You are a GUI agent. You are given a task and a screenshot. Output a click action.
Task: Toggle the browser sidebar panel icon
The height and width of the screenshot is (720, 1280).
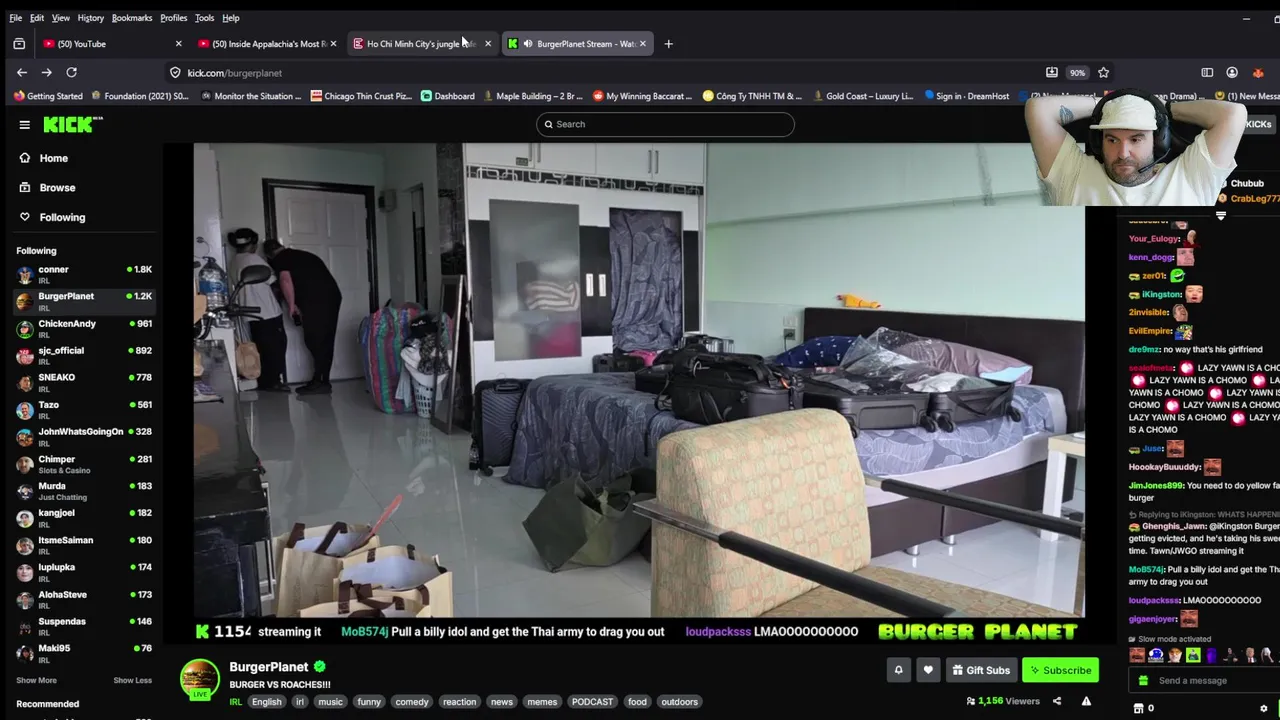[x=1207, y=72]
